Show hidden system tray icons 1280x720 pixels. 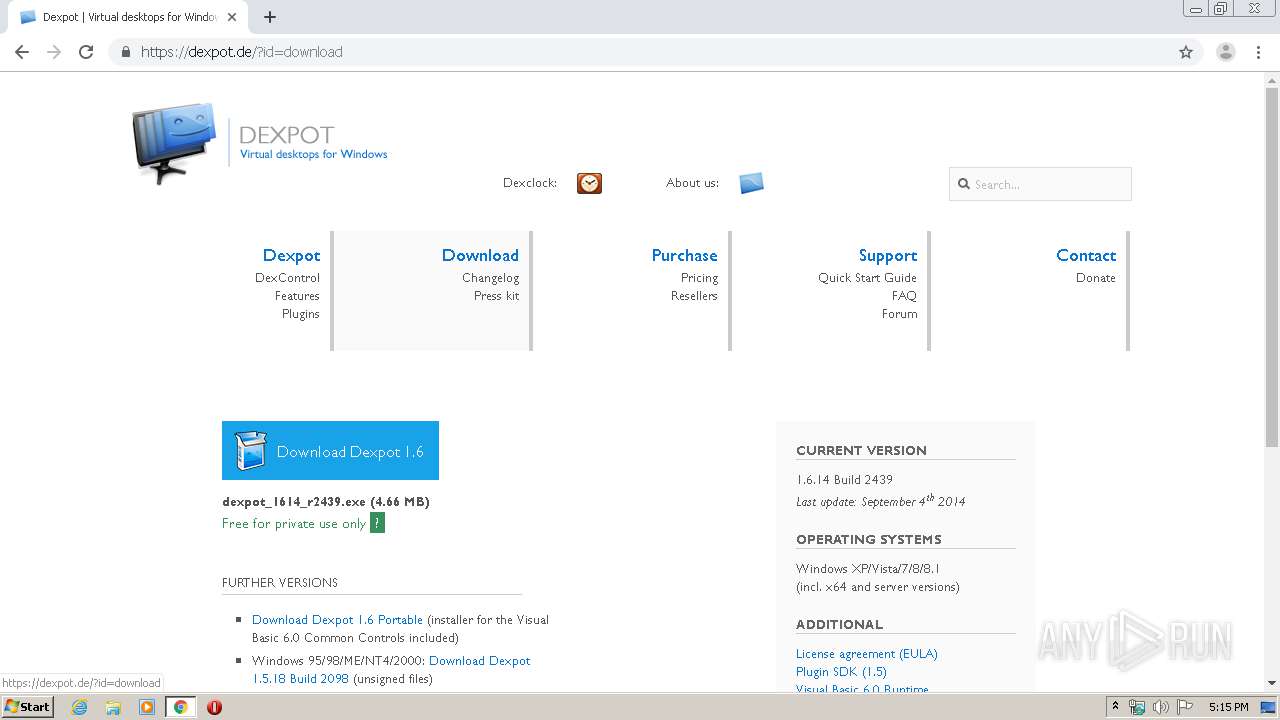click(1115, 707)
